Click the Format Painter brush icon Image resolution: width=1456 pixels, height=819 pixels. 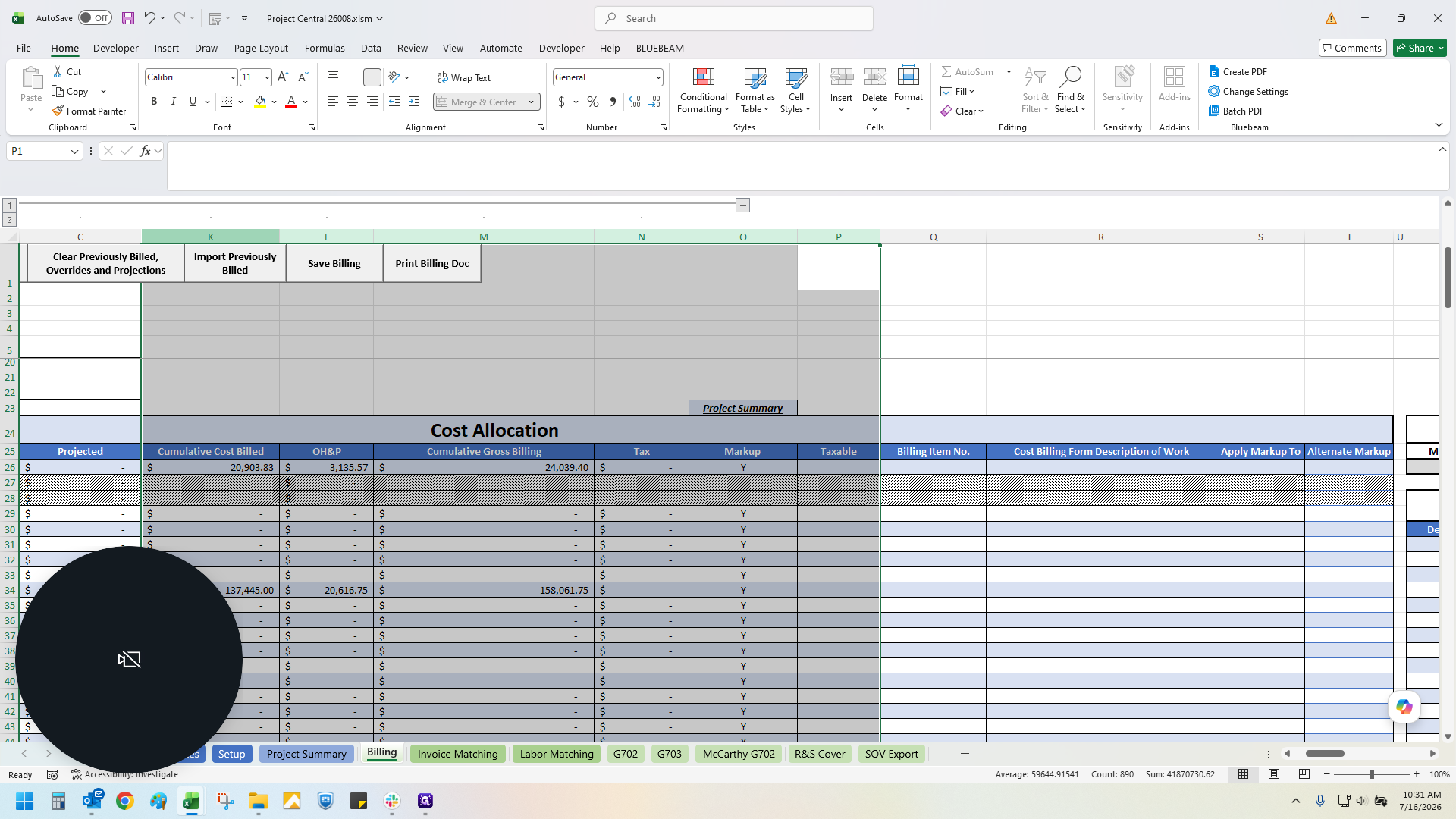pos(58,111)
